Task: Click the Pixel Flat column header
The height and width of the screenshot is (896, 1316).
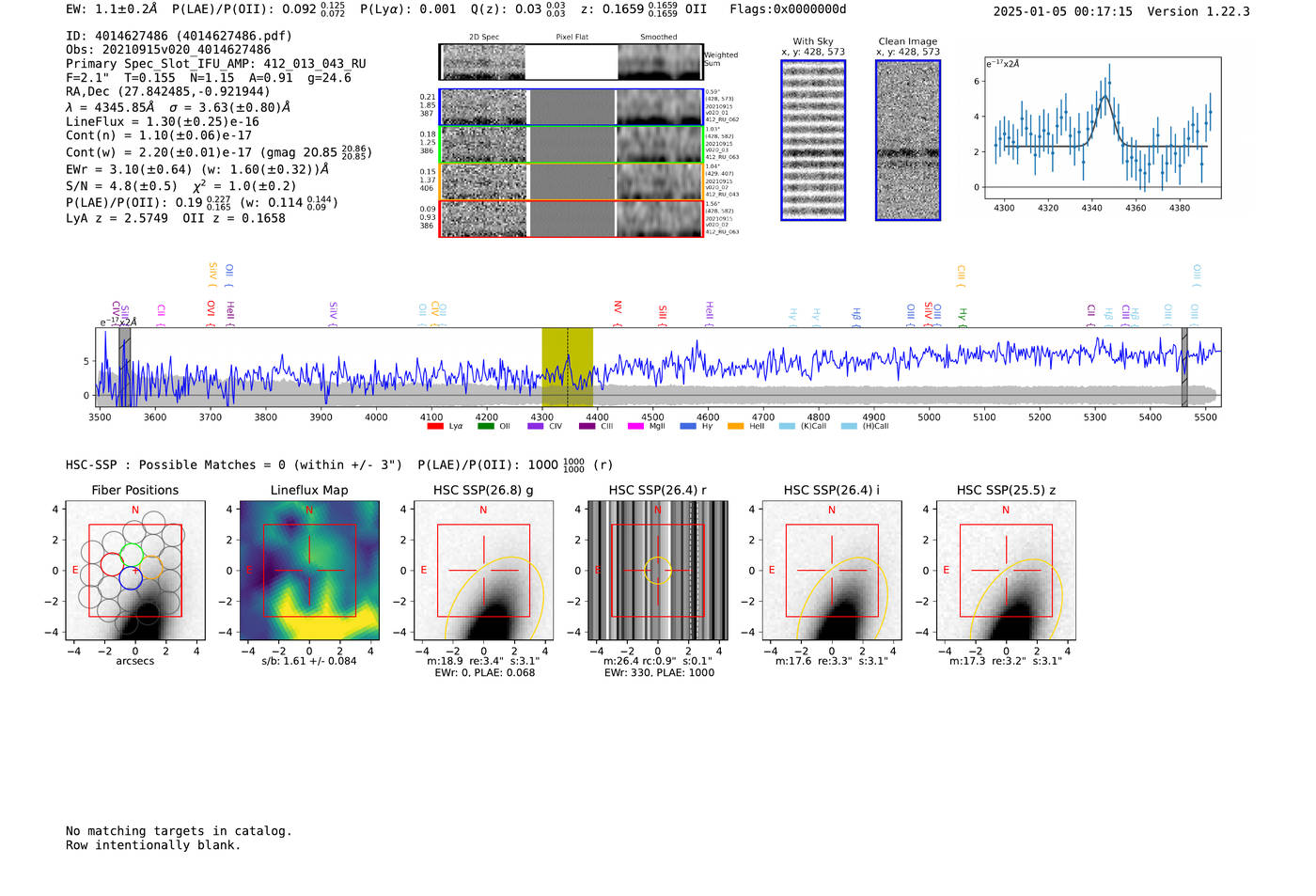Action: (x=572, y=37)
